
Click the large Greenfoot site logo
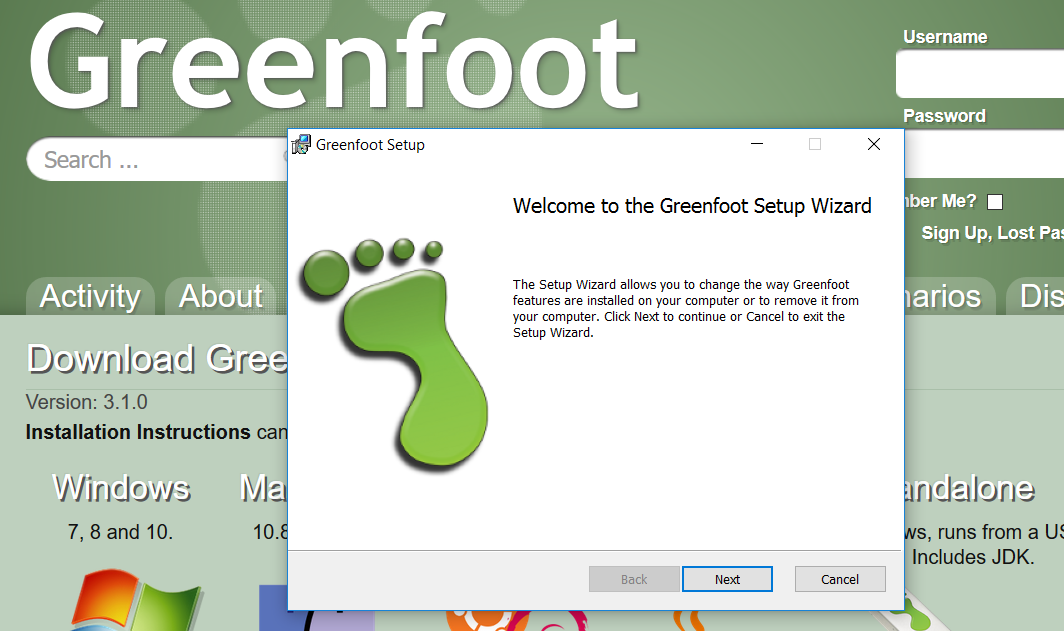(x=333, y=62)
